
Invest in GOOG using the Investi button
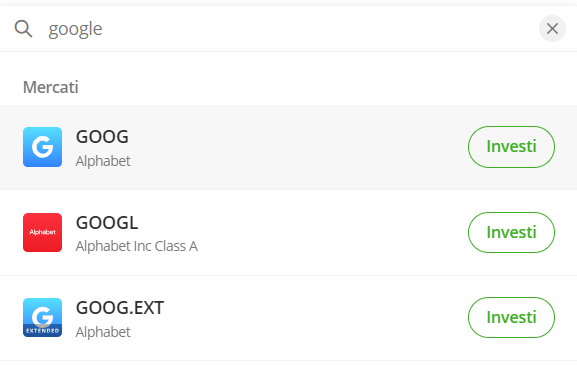(x=511, y=147)
